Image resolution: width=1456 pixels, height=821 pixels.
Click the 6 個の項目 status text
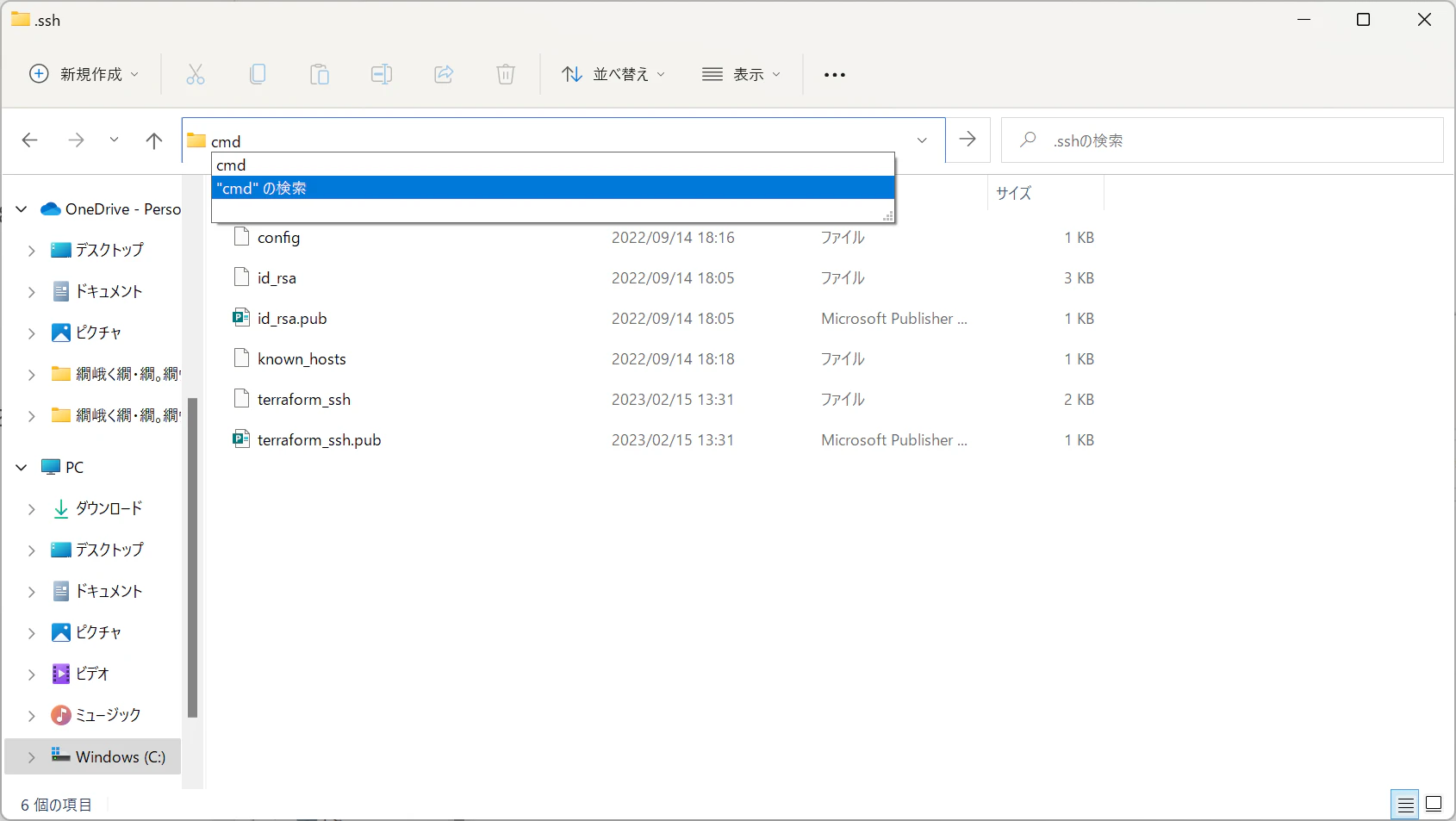click(56, 805)
